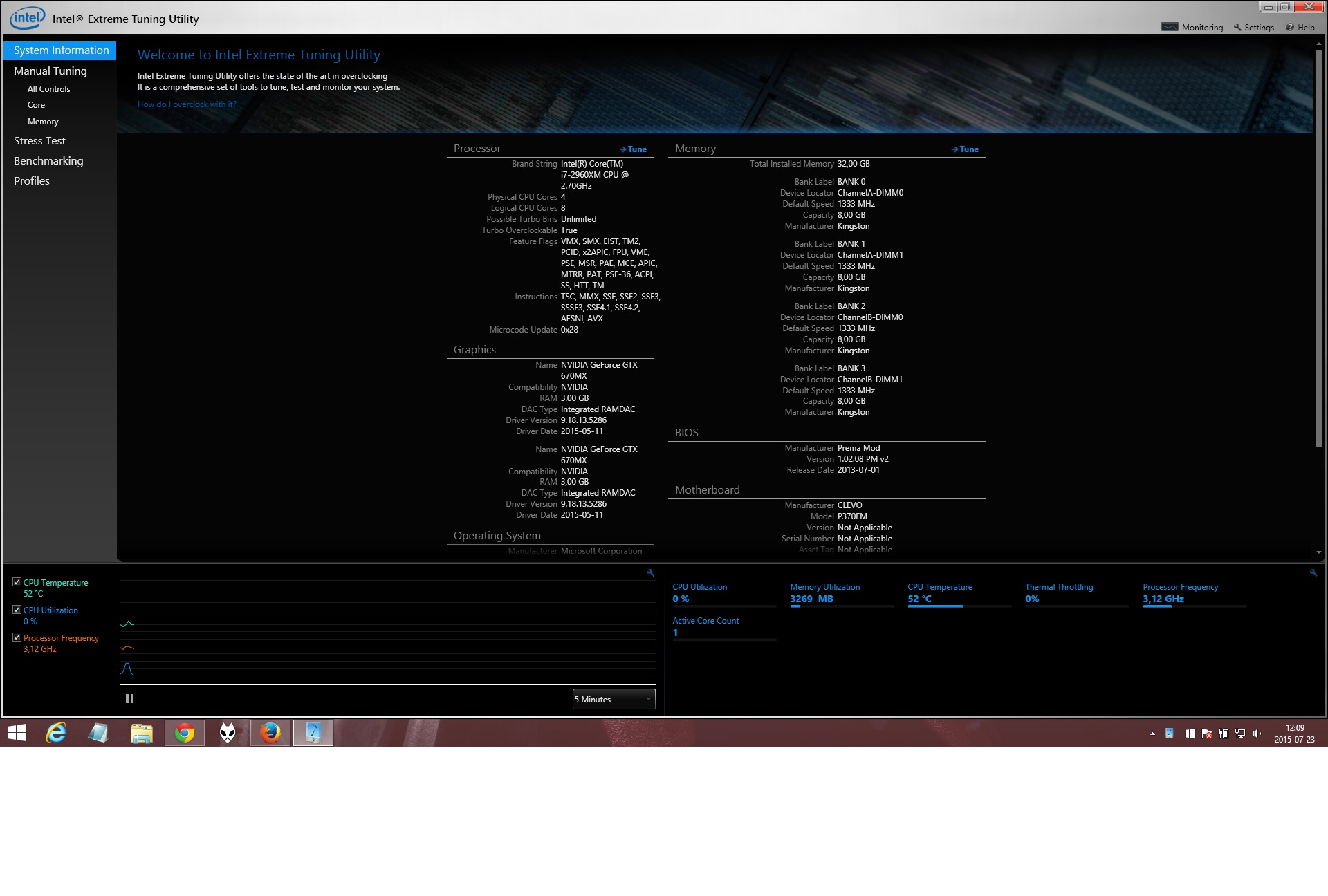Click Device Locator 'ChannelA-DIMM0'
This screenshot has height=896, width=1328.
tap(870, 193)
